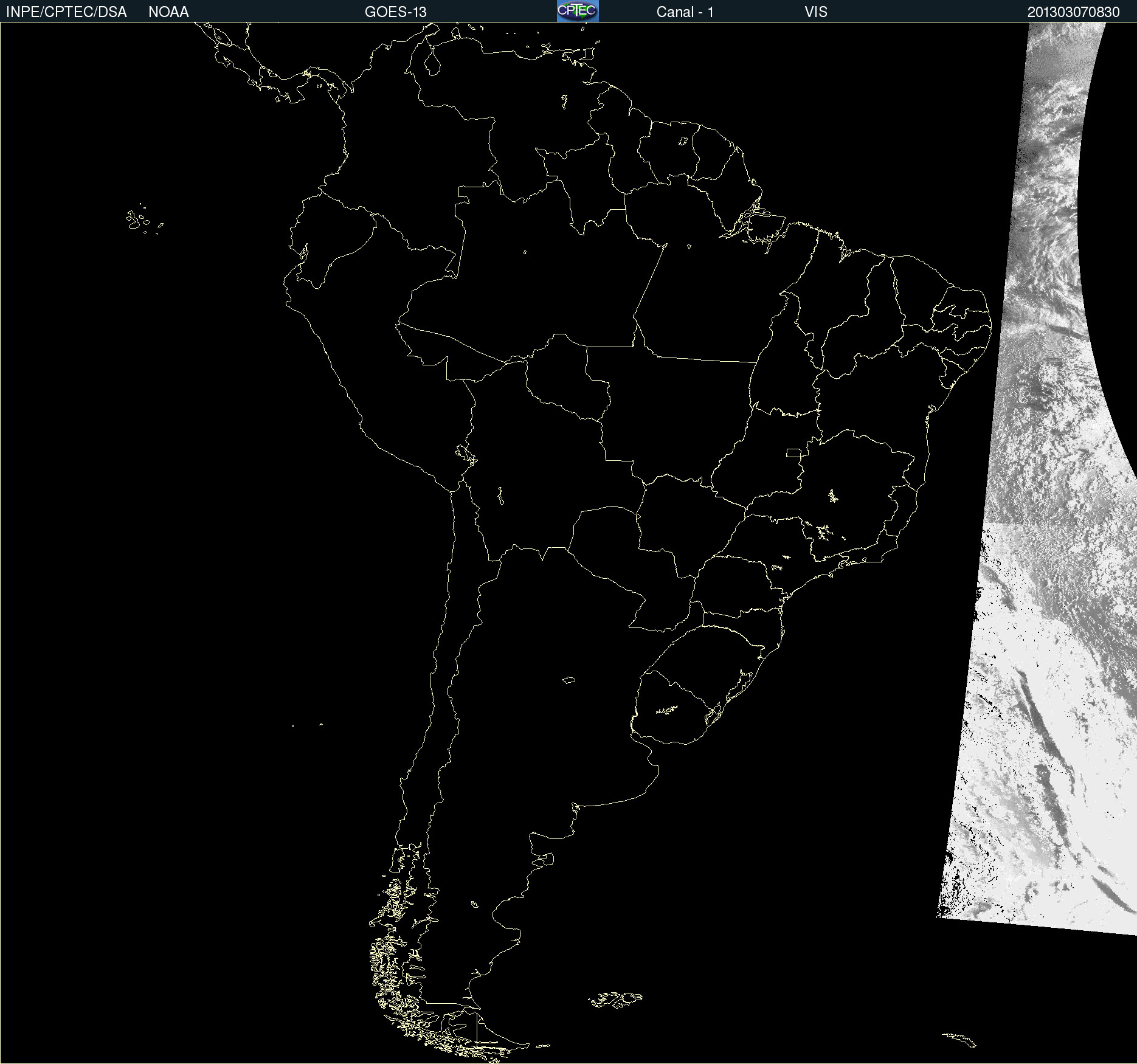Click the Canal - 1 label
The height and width of the screenshot is (1064, 1137).
[685, 12]
